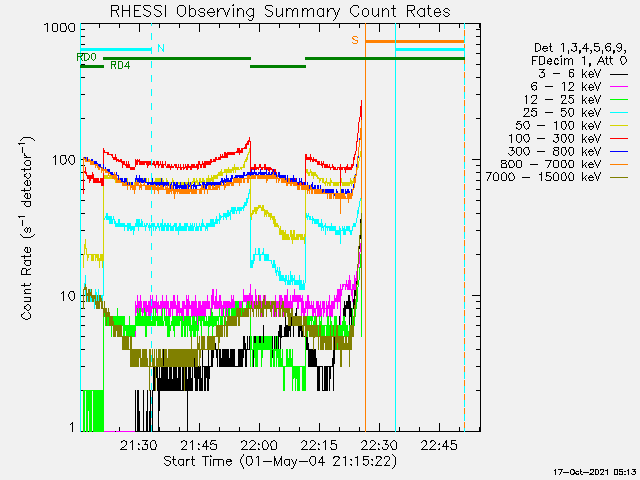Click the 22:45 time tick label
640x480 pixels.
pos(439,445)
